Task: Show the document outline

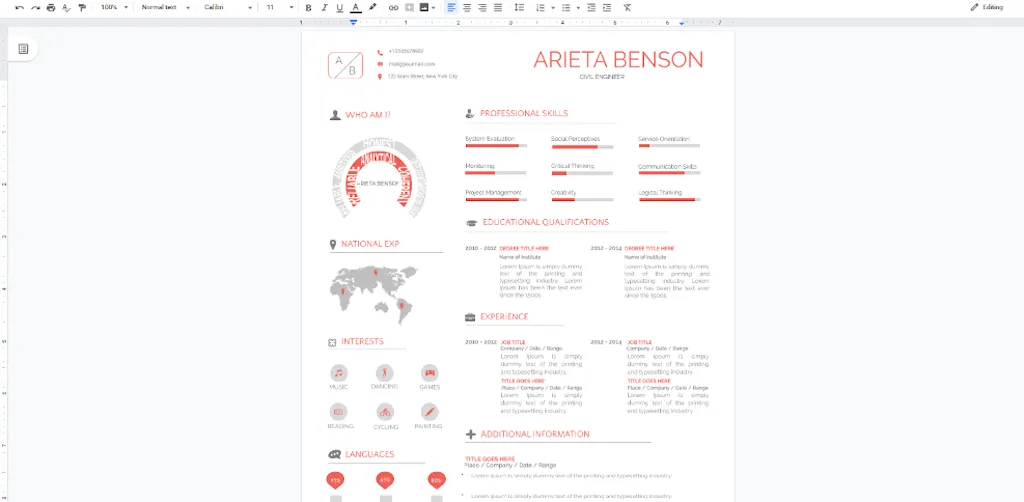Action: (x=24, y=49)
